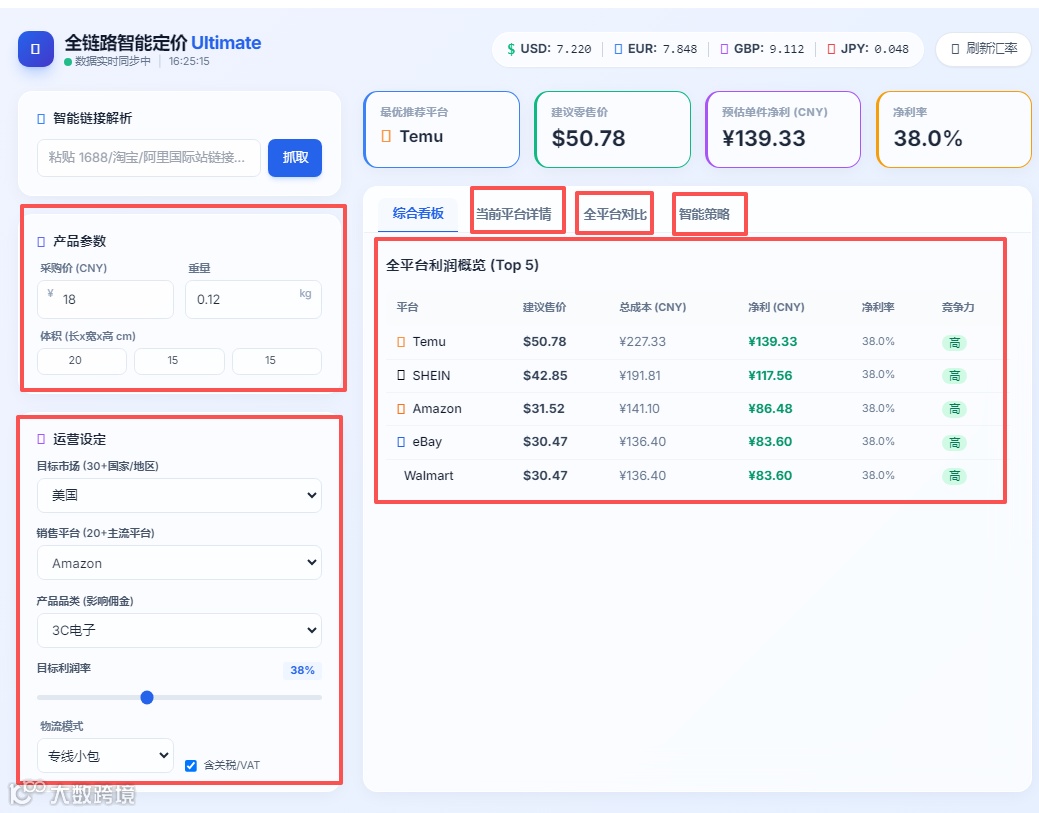This screenshot has height=813, width=1039.
Task: Click the 高 badge in the Temu row
Action: [954, 343]
